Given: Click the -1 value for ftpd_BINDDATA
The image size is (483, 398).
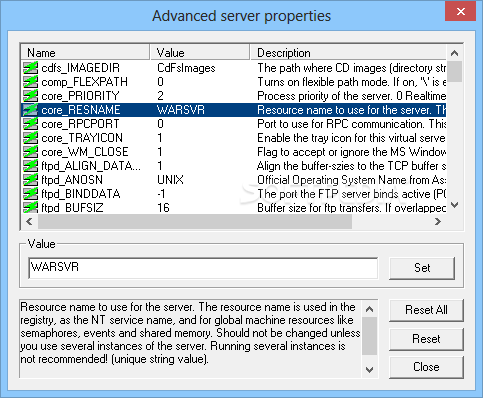Looking at the screenshot, I should 161,194.
